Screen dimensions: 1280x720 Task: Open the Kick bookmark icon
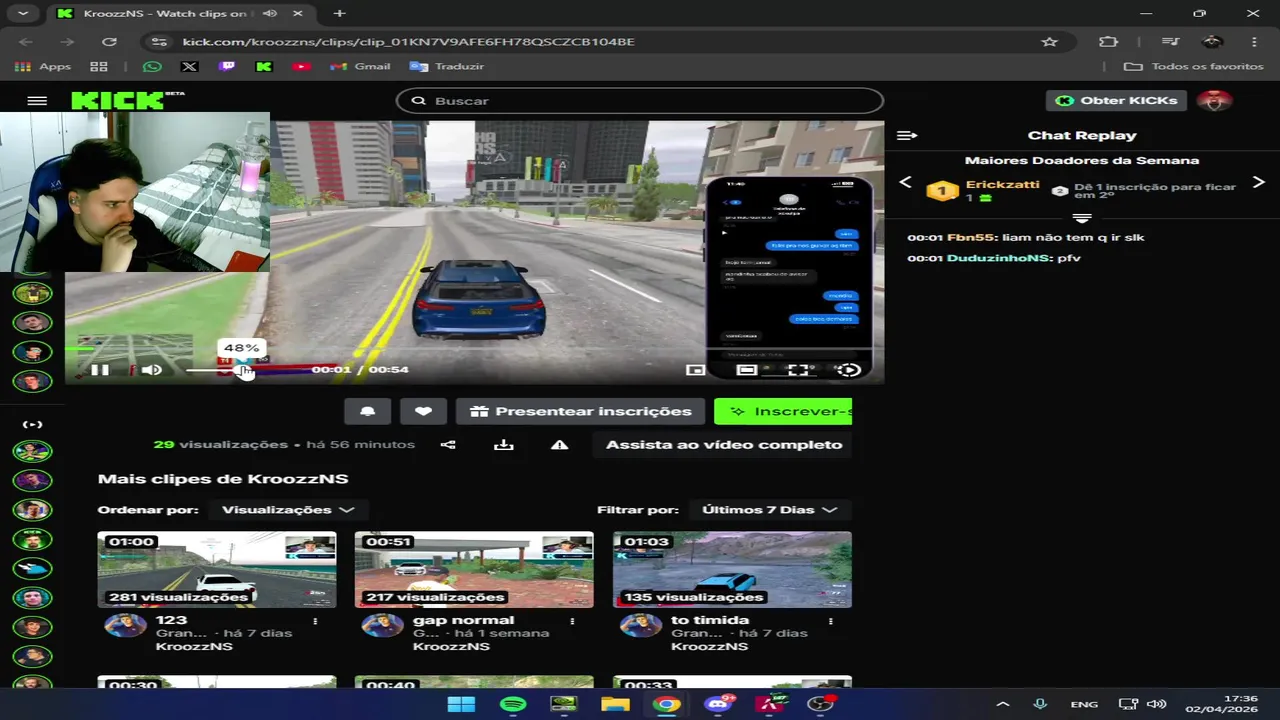click(264, 67)
